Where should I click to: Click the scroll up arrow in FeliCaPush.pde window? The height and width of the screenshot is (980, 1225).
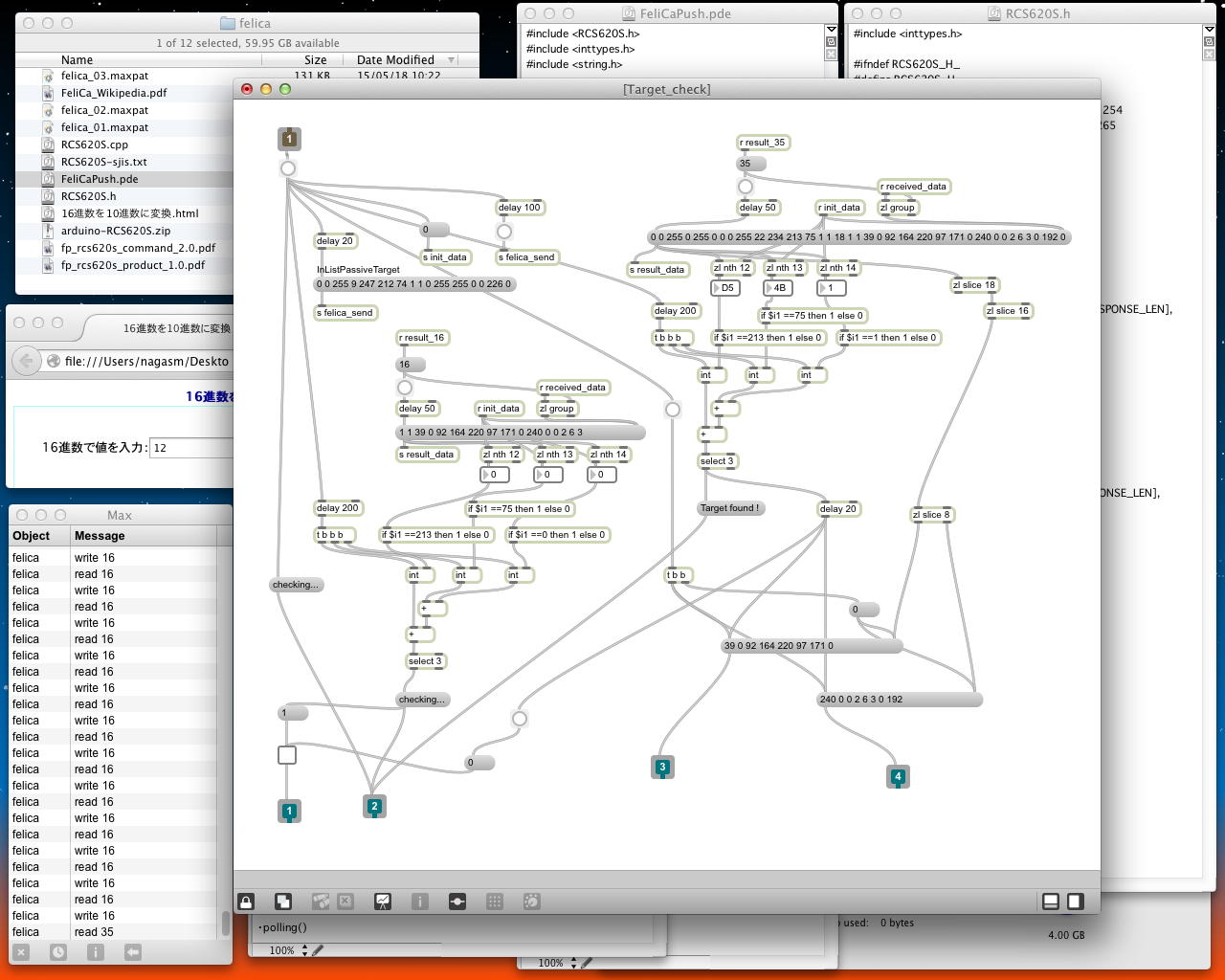tap(831, 31)
